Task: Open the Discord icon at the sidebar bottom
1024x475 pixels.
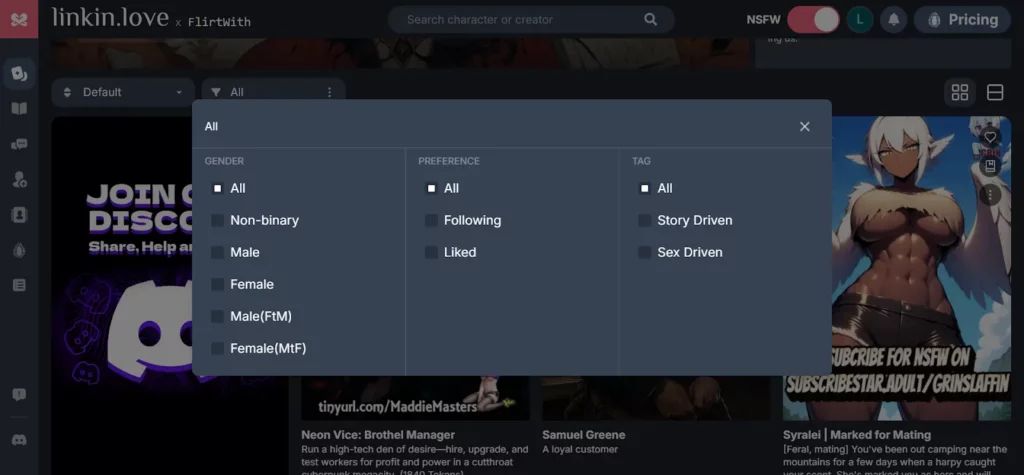Action: (19, 440)
